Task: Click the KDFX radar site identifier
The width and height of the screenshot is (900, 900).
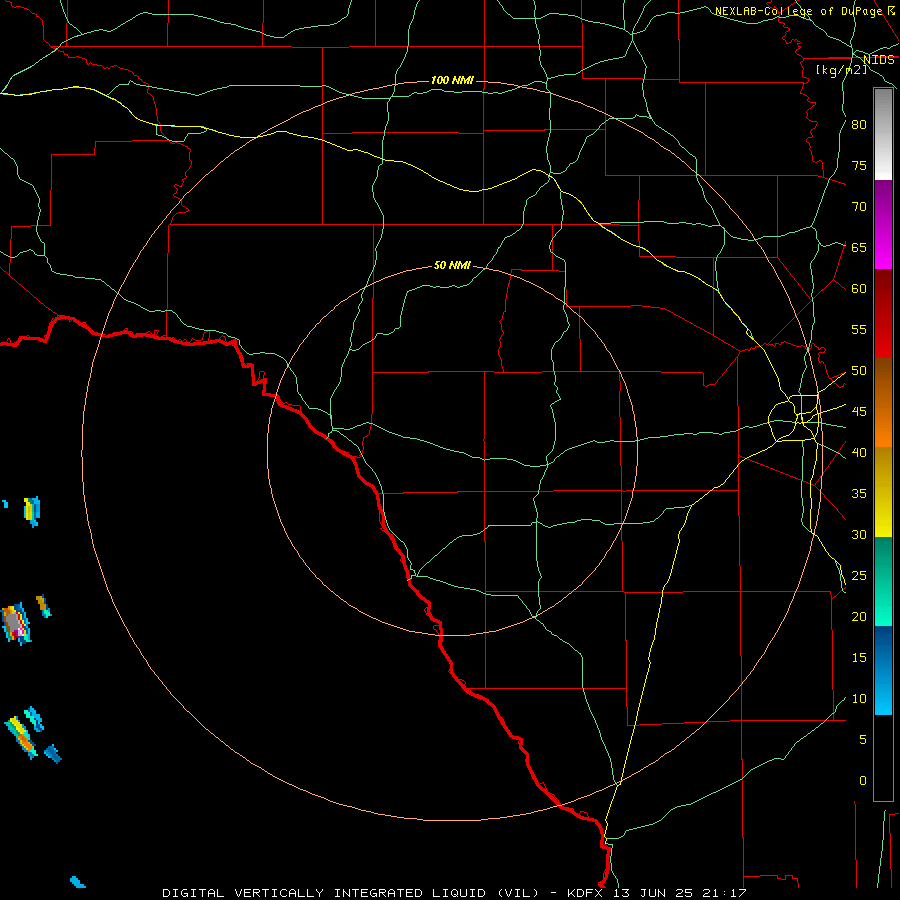Action: [x=587, y=893]
